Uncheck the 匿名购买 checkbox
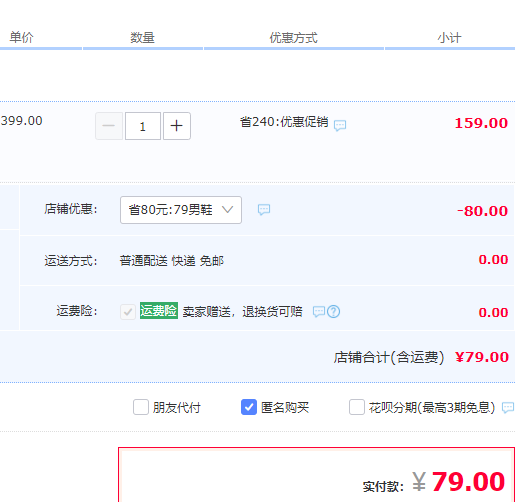 pos(249,407)
